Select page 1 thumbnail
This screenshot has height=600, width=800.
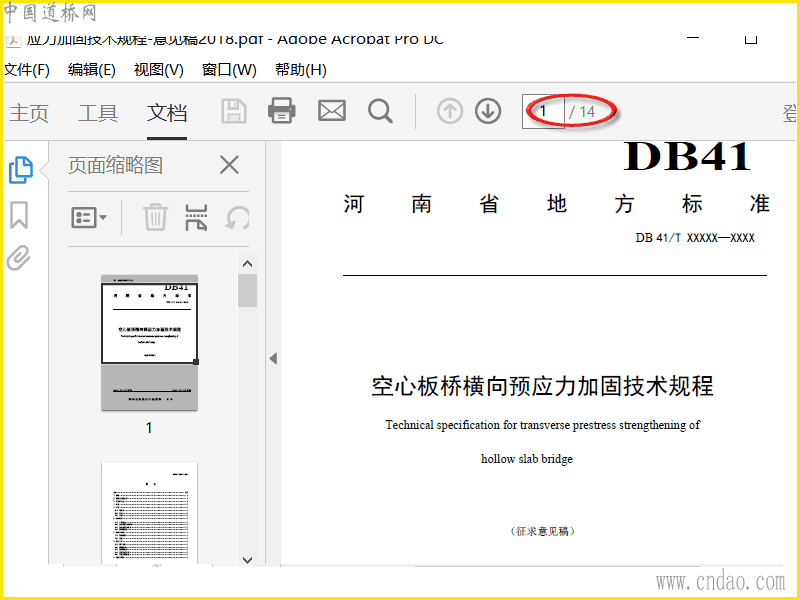149,343
